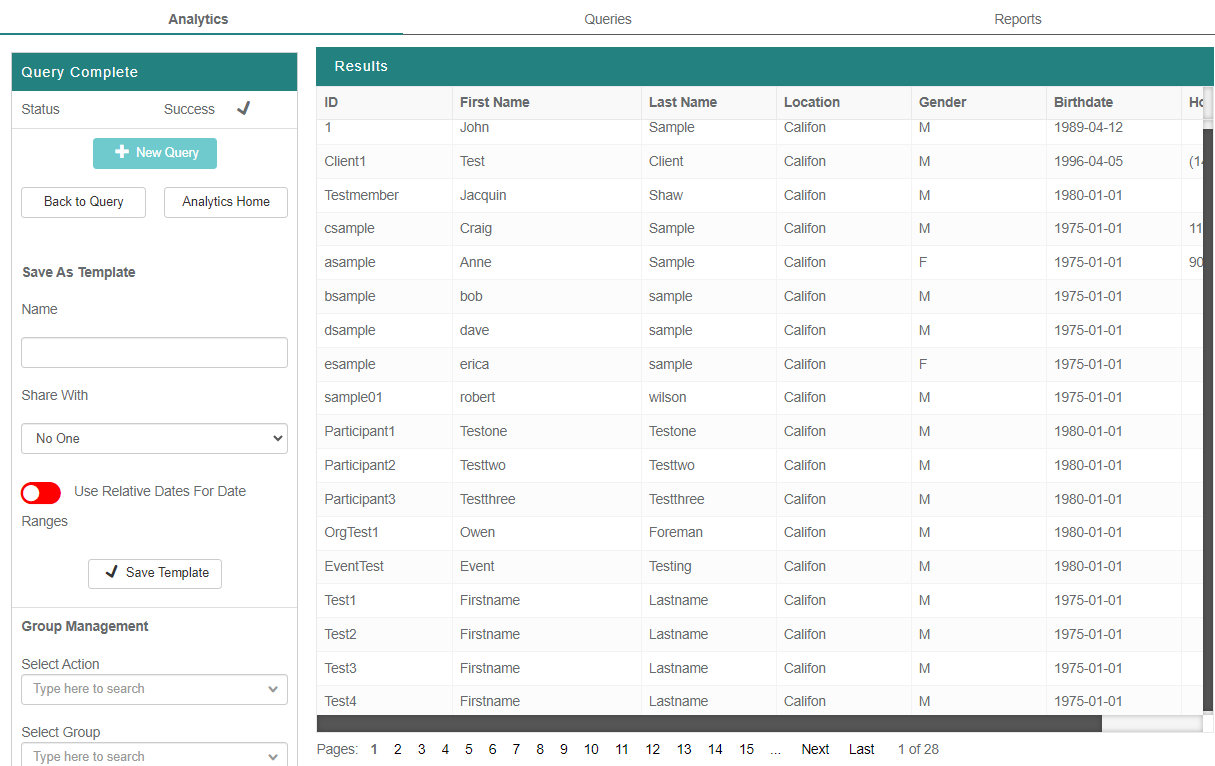Click the template Name input field
The width and height of the screenshot is (1215, 766).
click(154, 352)
